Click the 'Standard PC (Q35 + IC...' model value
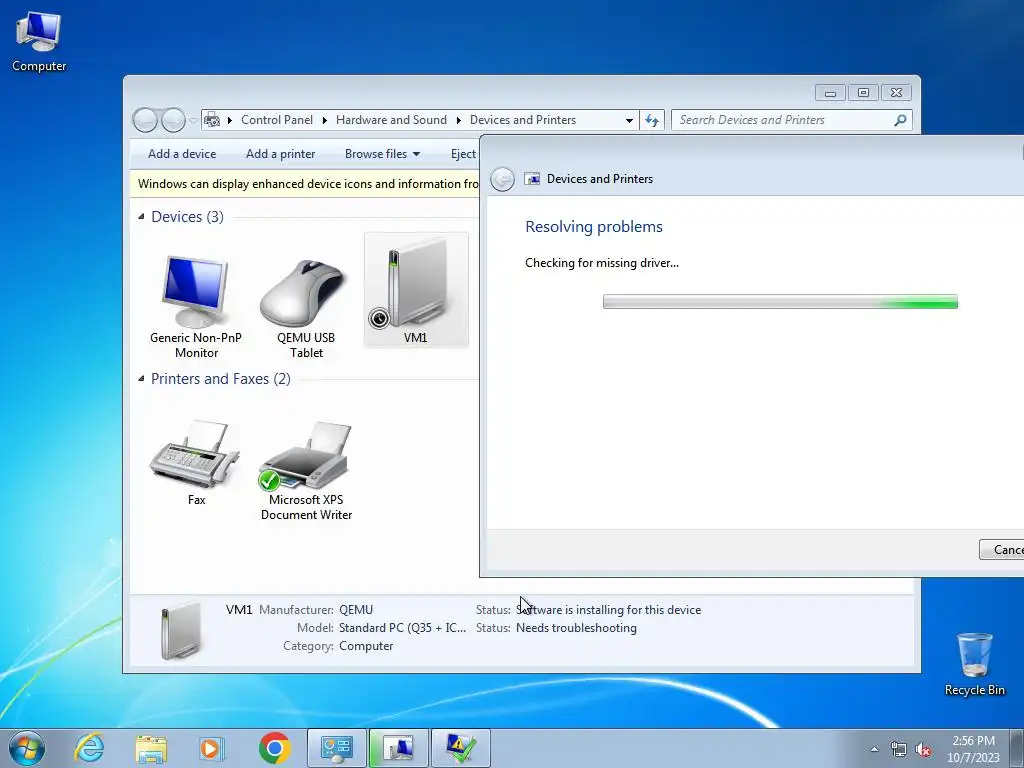 [402, 628]
